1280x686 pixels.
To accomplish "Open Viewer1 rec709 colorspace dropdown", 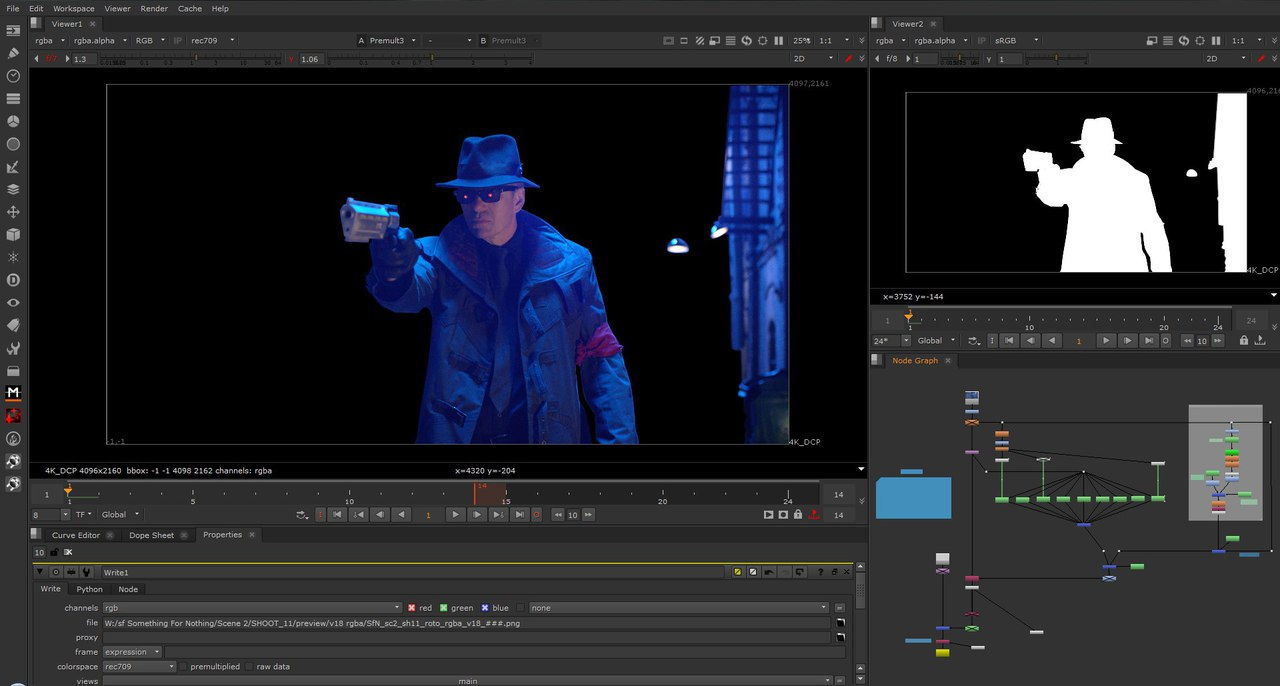I will pos(213,41).
